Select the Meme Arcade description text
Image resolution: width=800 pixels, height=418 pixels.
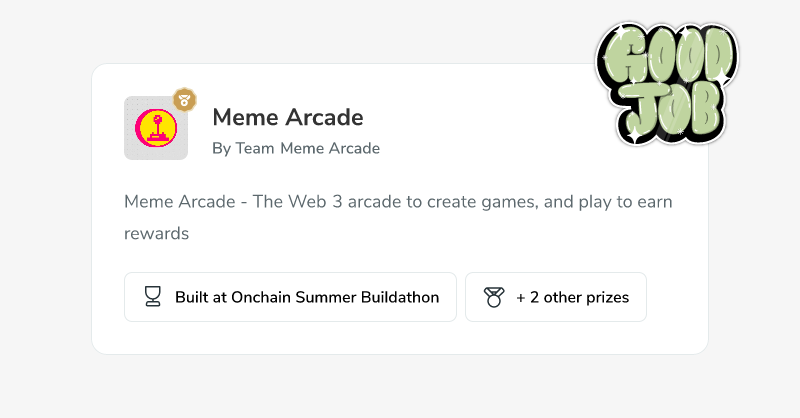(x=398, y=217)
